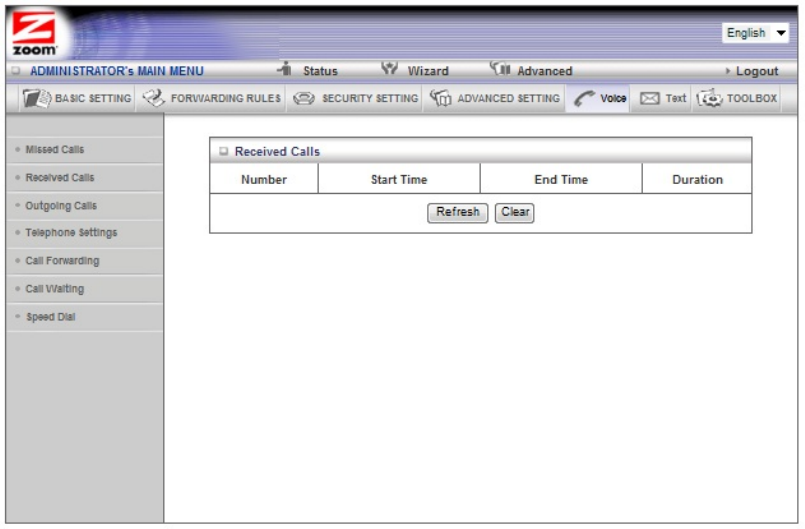The height and width of the screenshot is (529, 805).
Task: Click the Advanced tools icon
Action: click(x=500, y=68)
